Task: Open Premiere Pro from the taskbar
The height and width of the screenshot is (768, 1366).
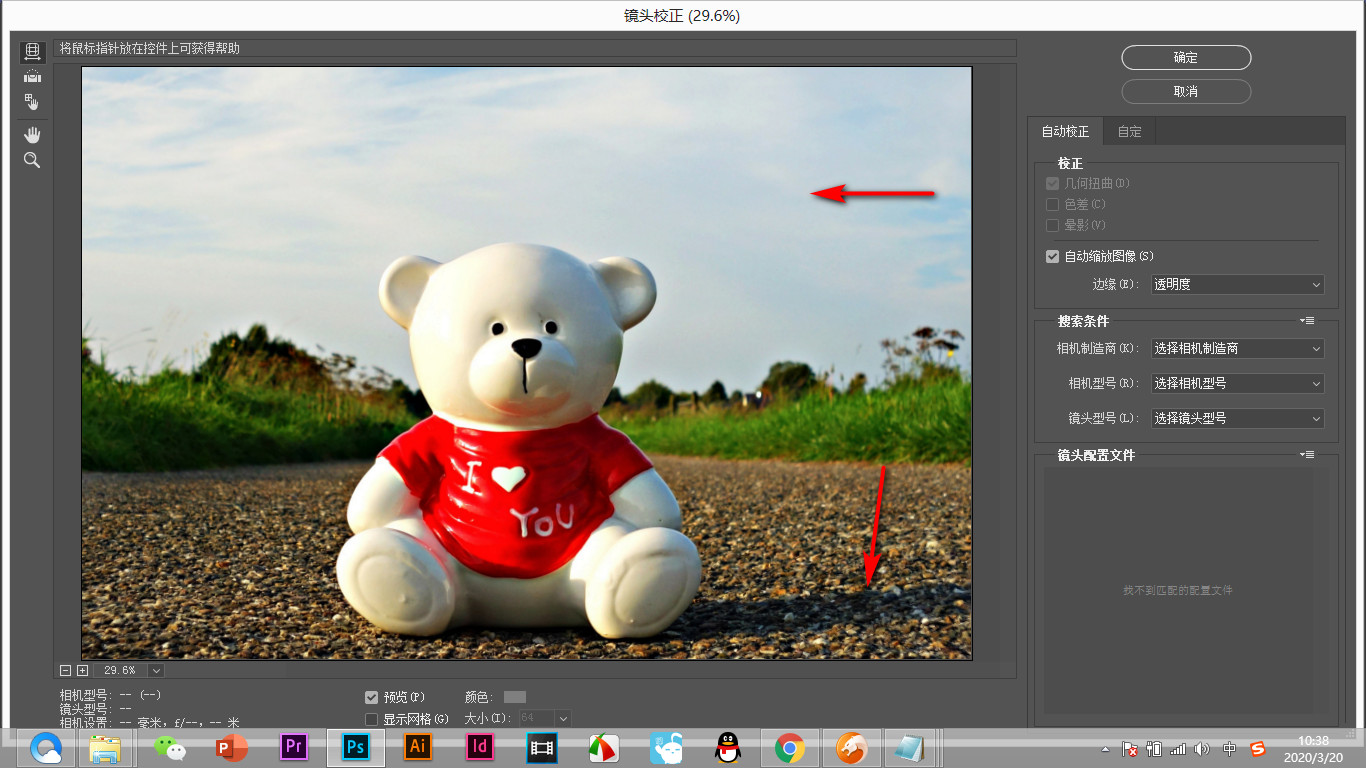Action: (x=294, y=747)
